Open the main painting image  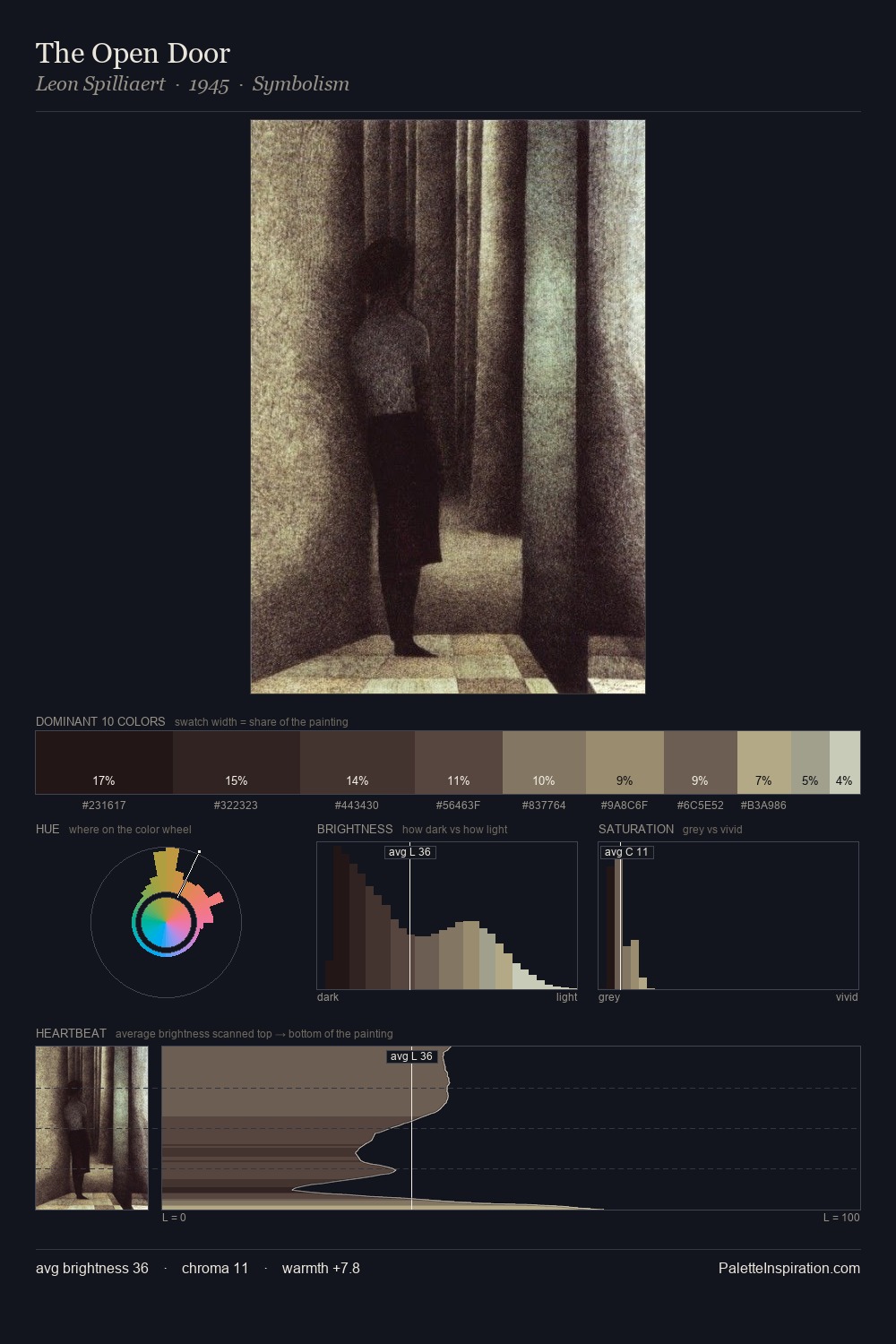coord(448,407)
